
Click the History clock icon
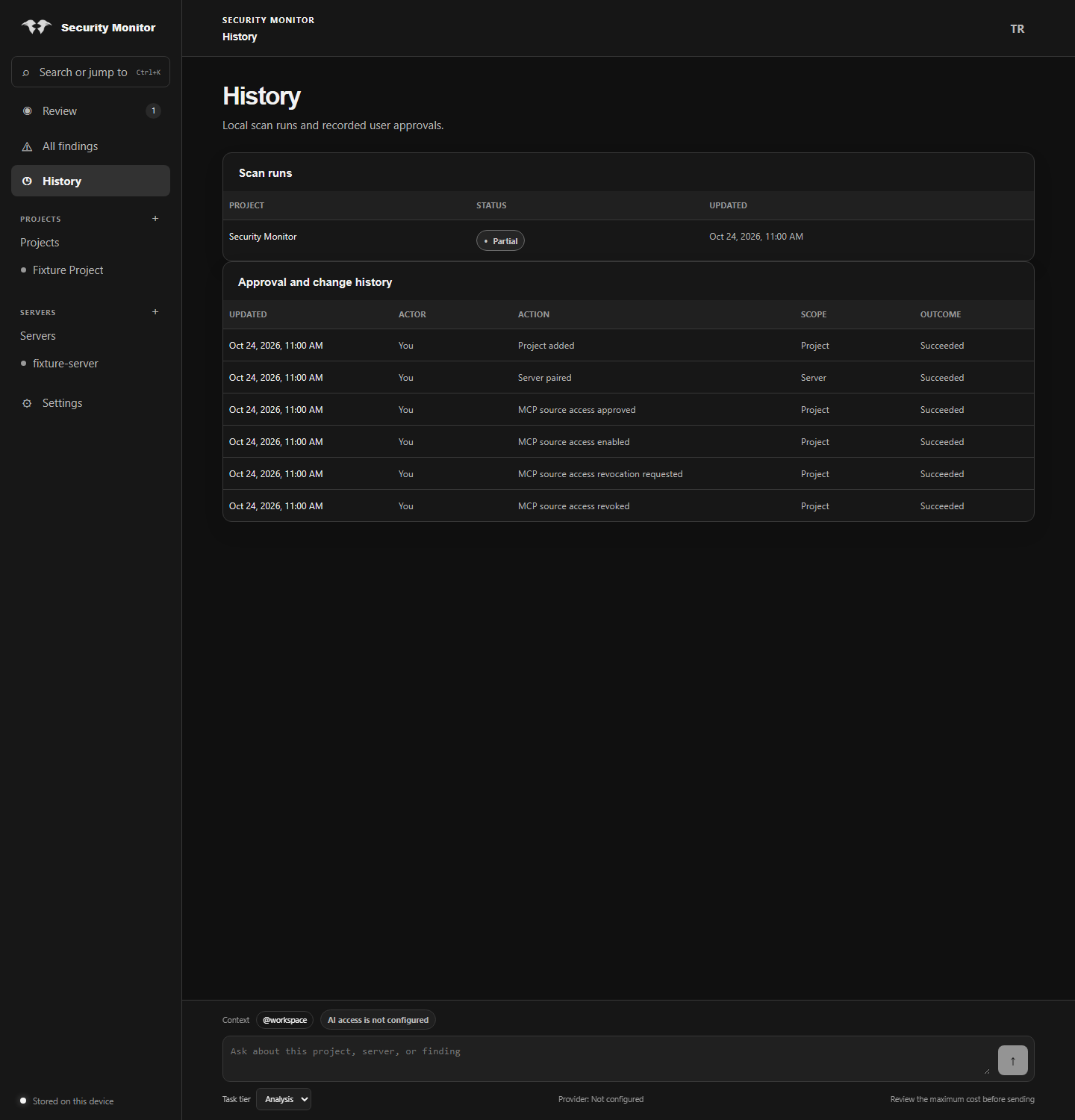pos(28,181)
